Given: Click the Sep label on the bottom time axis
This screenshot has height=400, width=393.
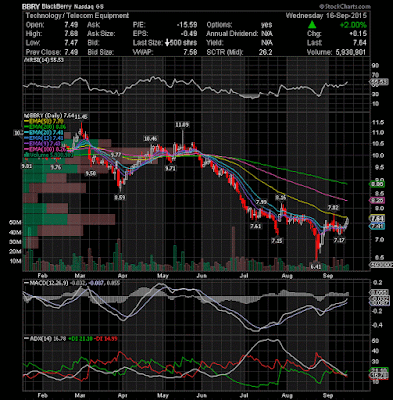Looking at the screenshot, I should [x=328, y=396].
